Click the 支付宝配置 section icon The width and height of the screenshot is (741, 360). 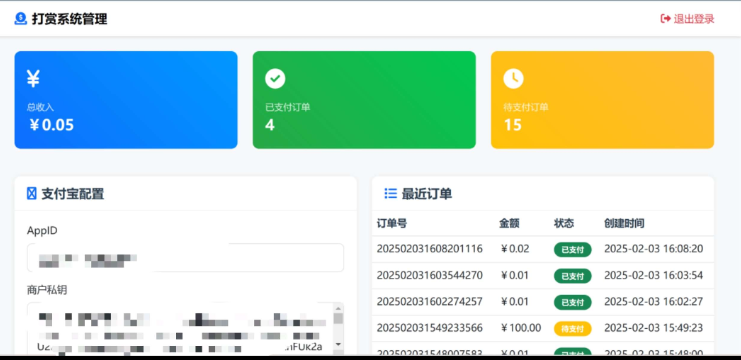pos(32,194)
